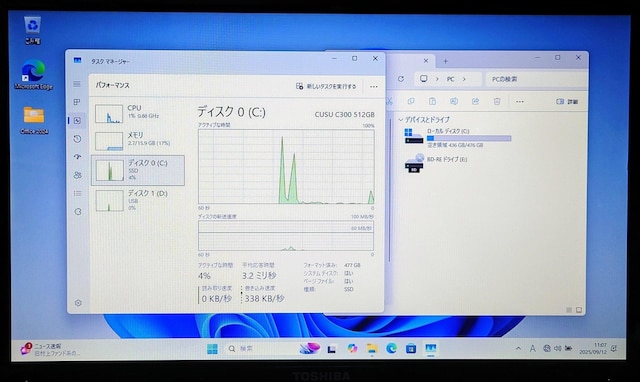Refresh the File Explorer view
640x382 pixels.
[401, 79]
